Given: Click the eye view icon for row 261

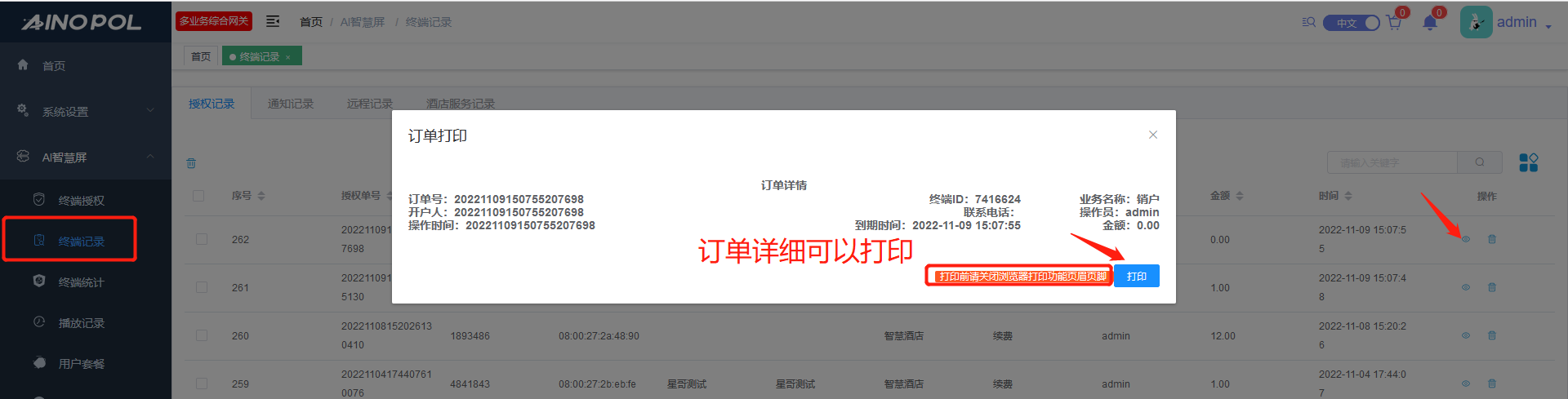Looking at the screenshot, I should click(1466, 287).
